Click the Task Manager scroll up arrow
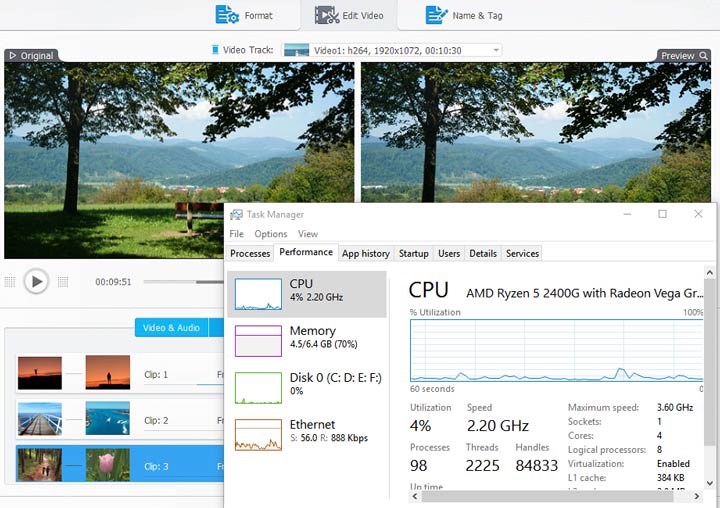Image resolution: width=720 pixels, height=508 pixels. [x=709, y=273]
